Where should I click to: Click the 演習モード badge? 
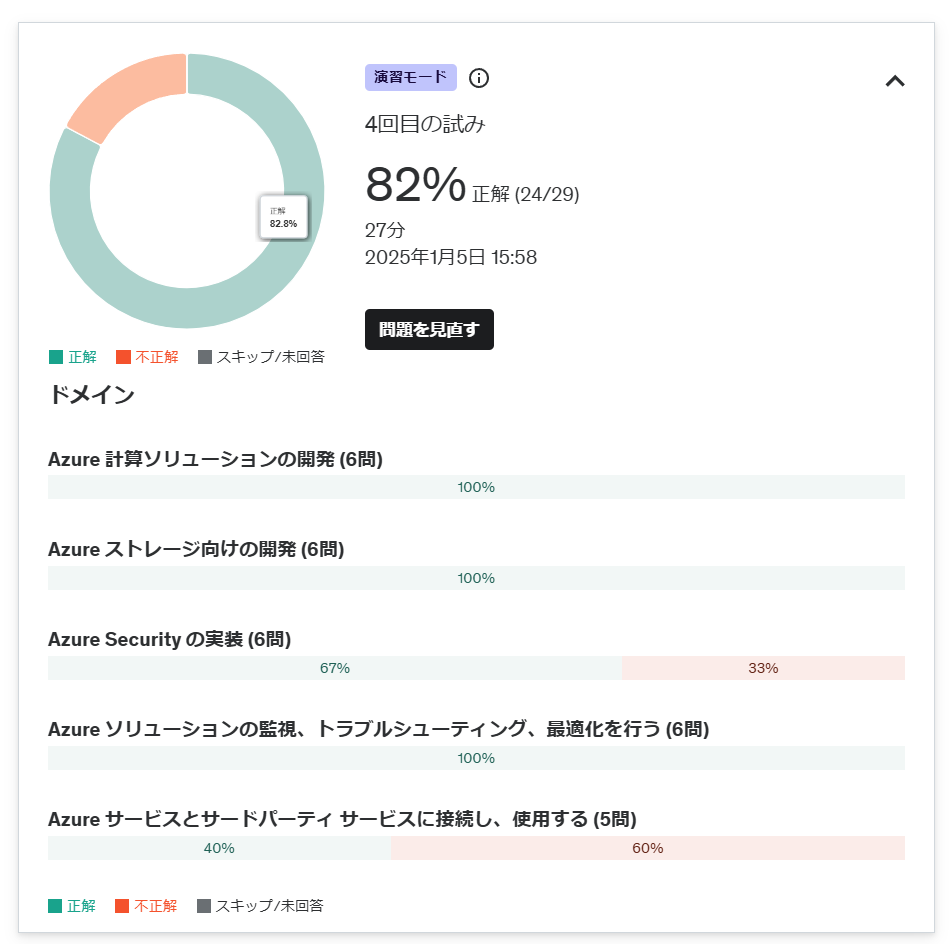[410, 78]
